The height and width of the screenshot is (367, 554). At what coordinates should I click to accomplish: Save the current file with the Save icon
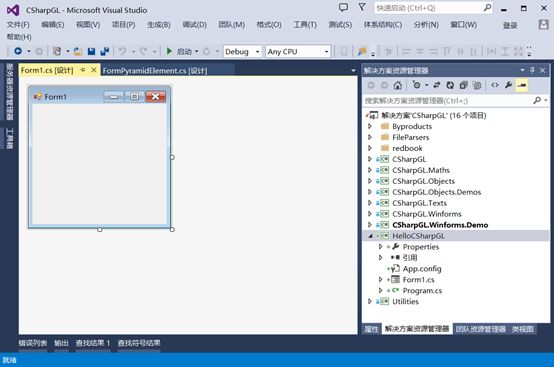92,52
